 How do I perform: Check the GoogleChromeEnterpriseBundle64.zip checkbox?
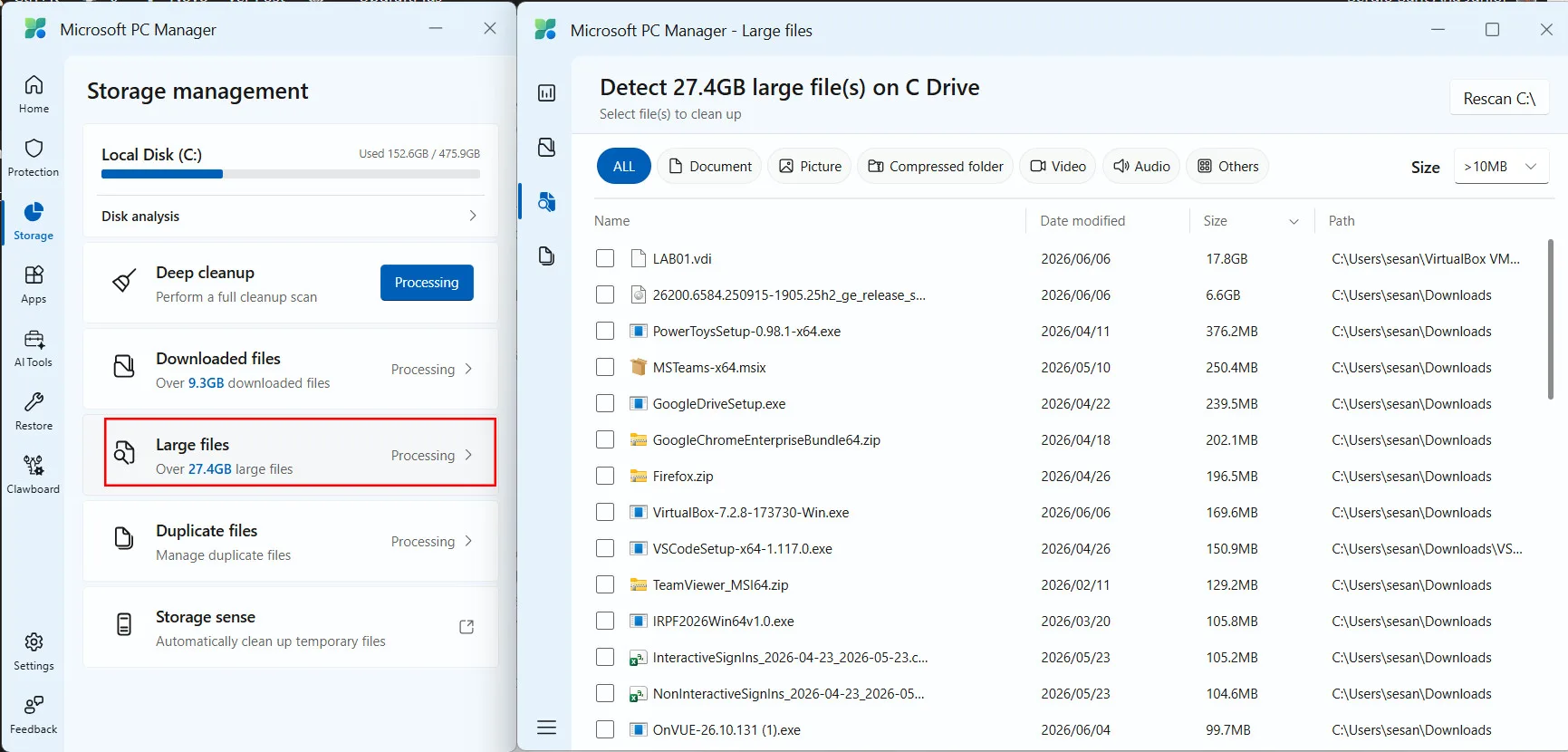605,439
